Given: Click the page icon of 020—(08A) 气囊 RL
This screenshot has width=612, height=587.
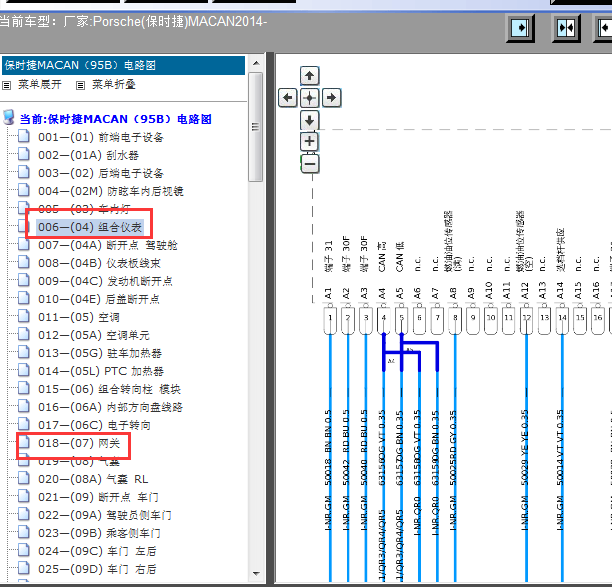Looking at the screenshot, I should click(x=24, y=478).
